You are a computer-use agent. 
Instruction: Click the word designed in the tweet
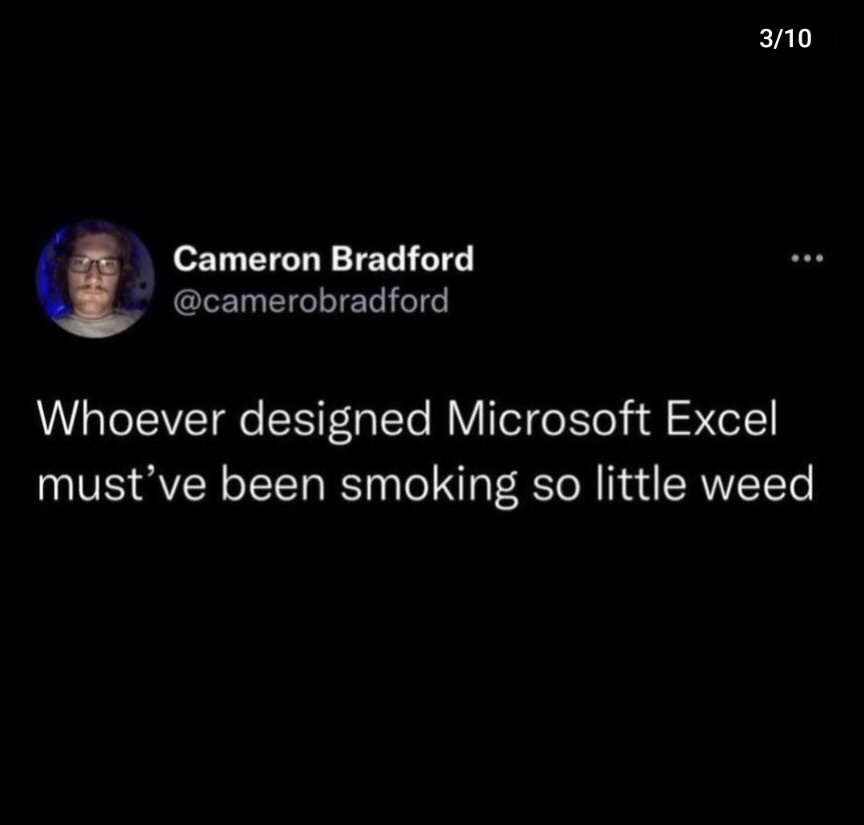[x=336, y=421]
